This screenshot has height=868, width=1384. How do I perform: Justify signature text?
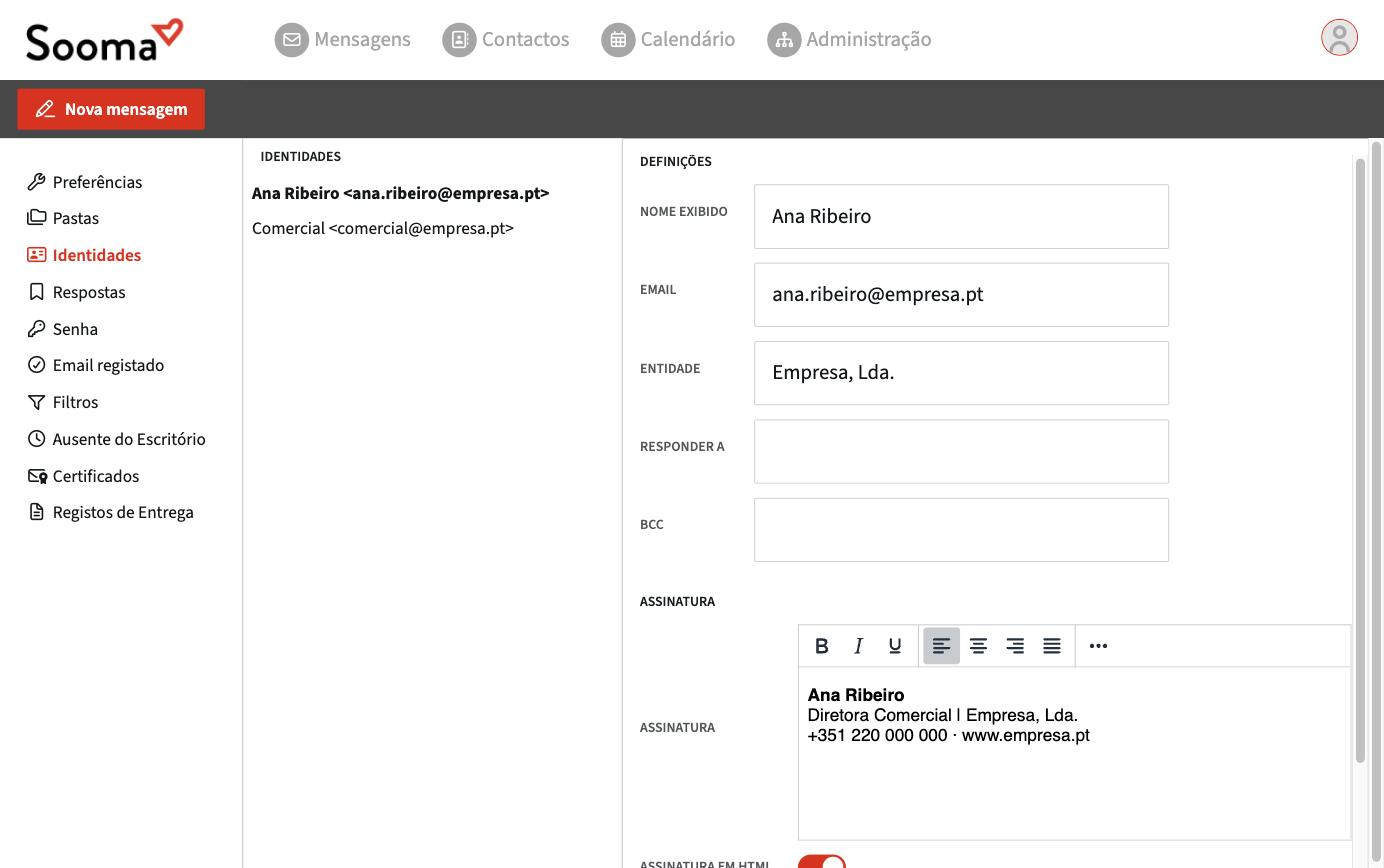click(1052, 646)
